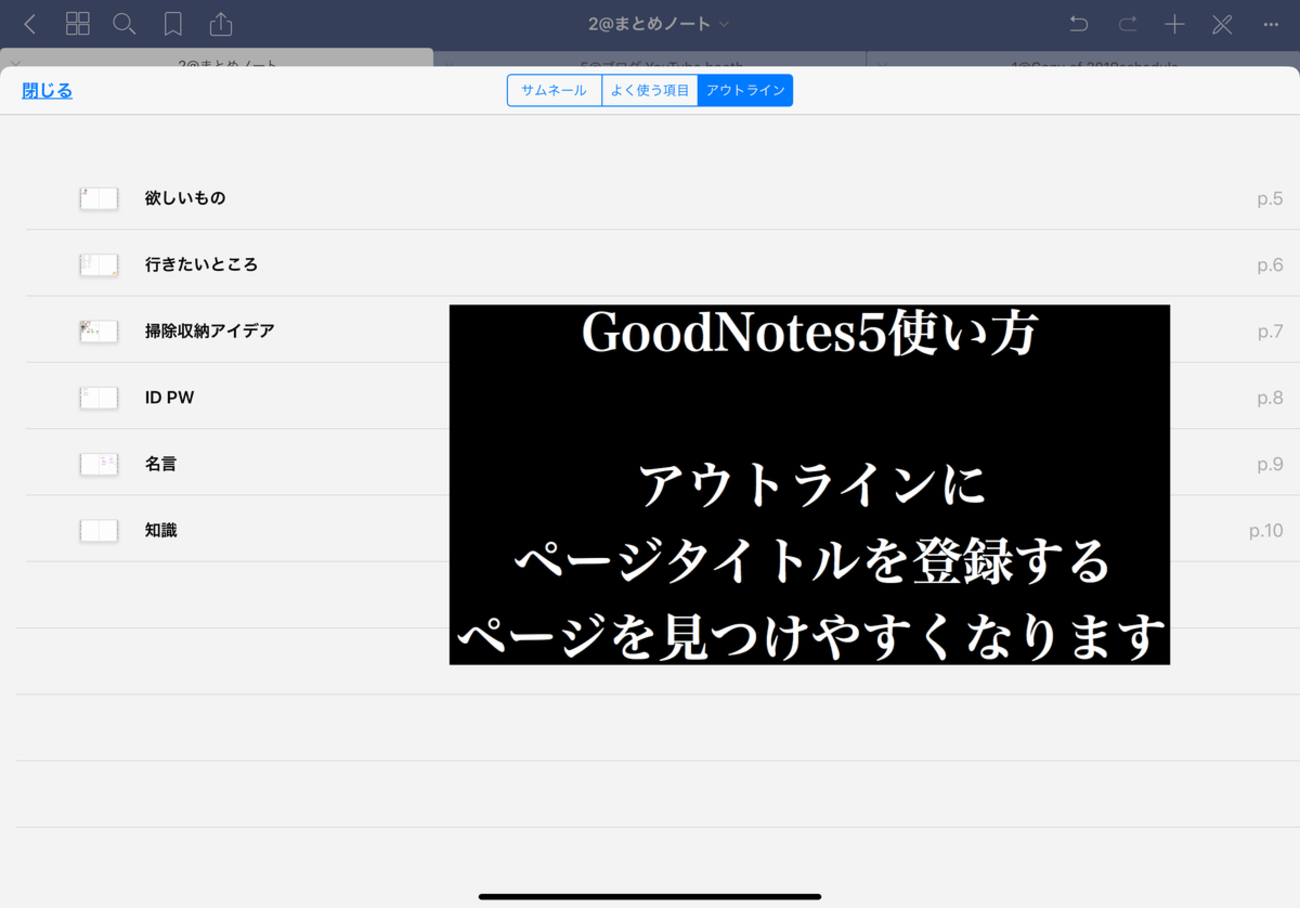1300x908 pixels.
Task: Open the share export icon
Action: point(220,24)
